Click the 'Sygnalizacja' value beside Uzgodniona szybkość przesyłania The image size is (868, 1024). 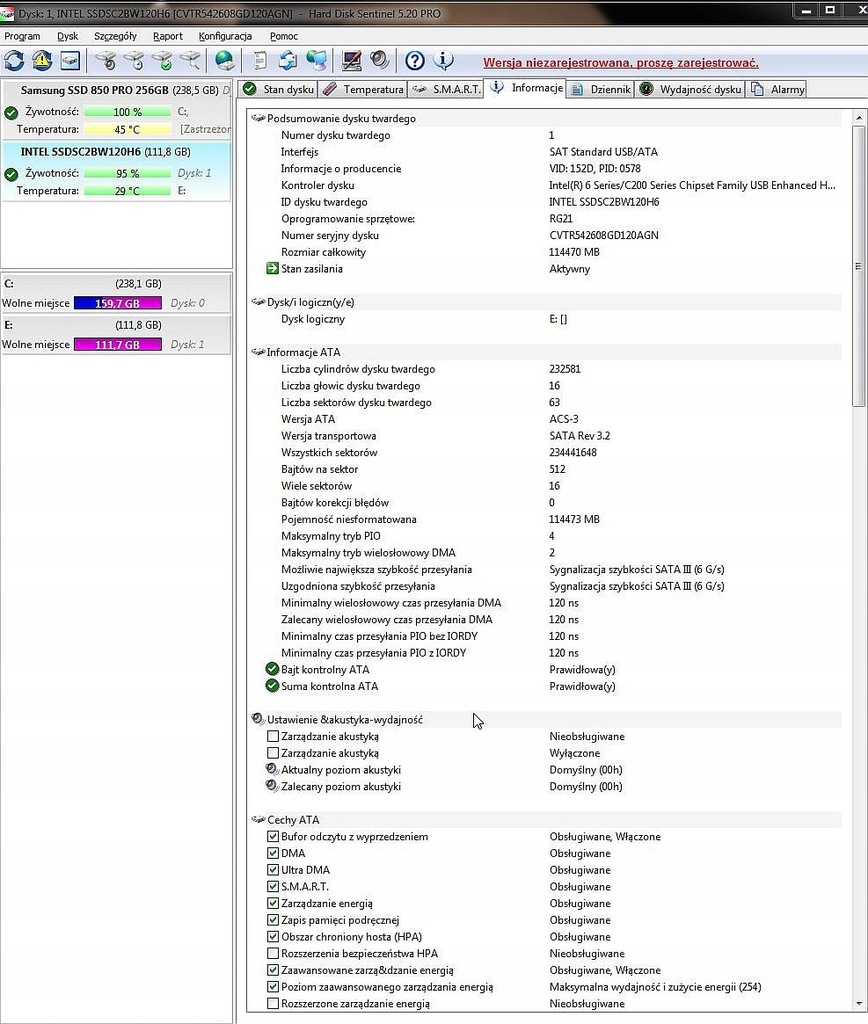(636, 586)
